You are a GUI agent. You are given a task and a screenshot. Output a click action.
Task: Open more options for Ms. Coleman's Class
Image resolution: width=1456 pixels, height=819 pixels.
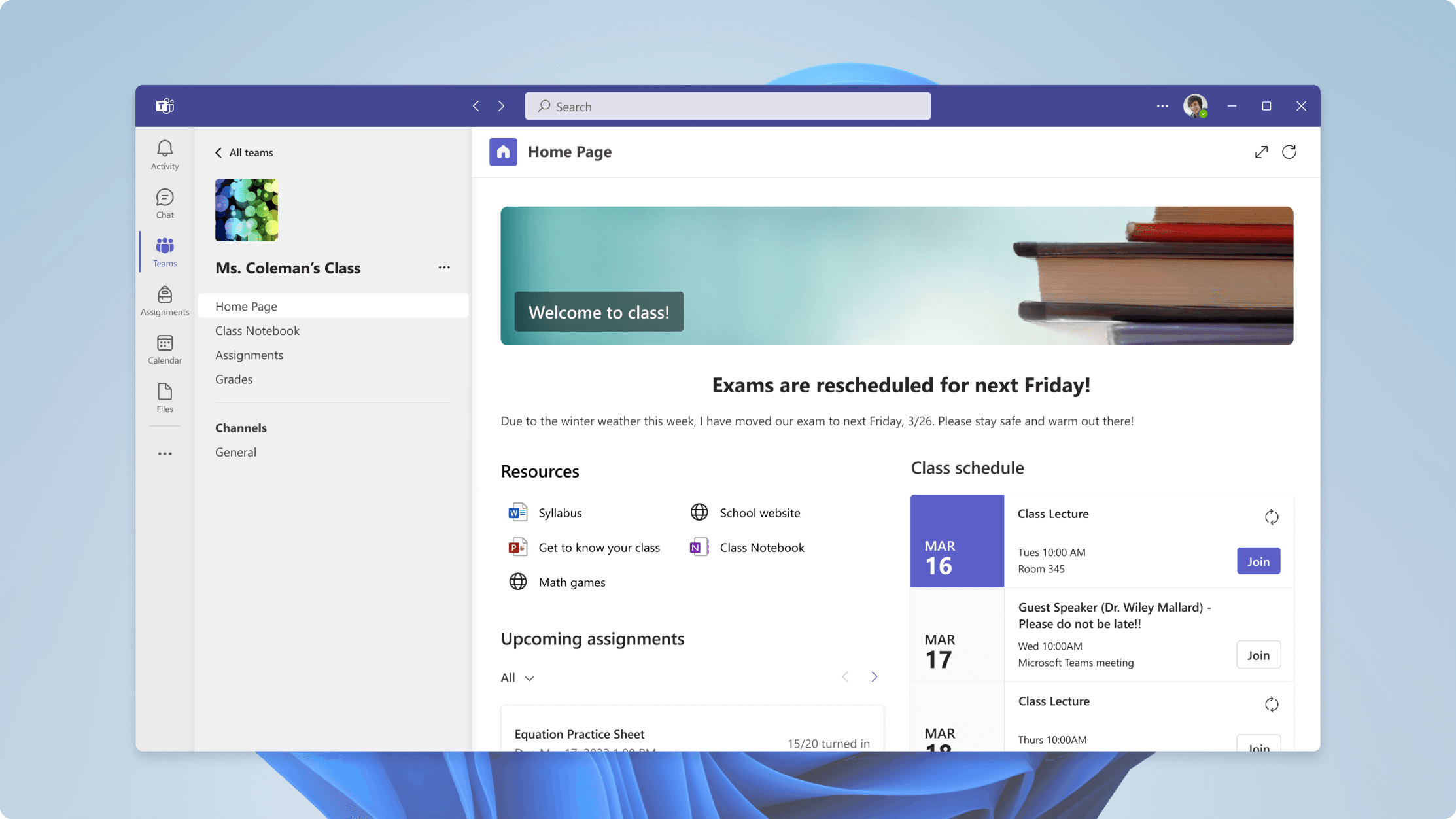point(444,268)
